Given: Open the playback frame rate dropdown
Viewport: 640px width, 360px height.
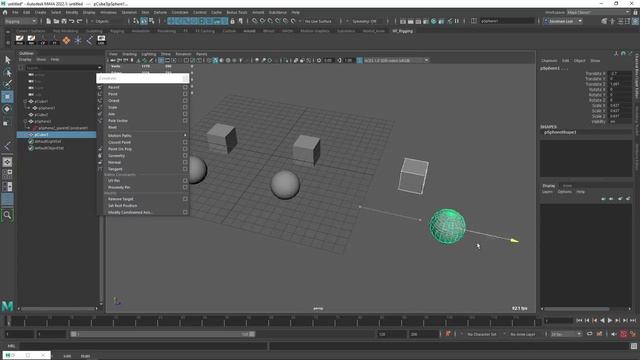Looking at the screenshot, I should point(566,334).
